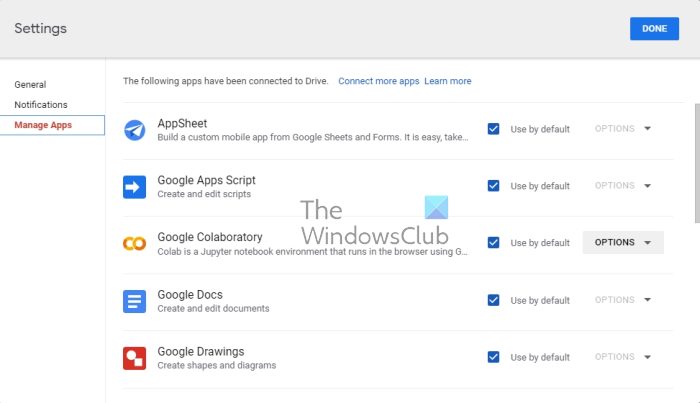Click the description 'Create shapes and diagrams'
Viewport: 700px width, 403px height.
click(x=217, y=365)
